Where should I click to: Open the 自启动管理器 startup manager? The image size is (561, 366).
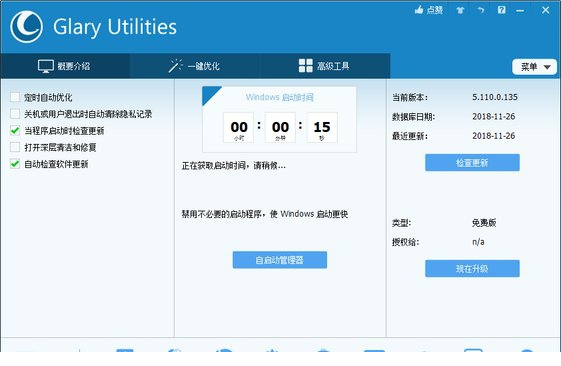click(x=280, y=260)
